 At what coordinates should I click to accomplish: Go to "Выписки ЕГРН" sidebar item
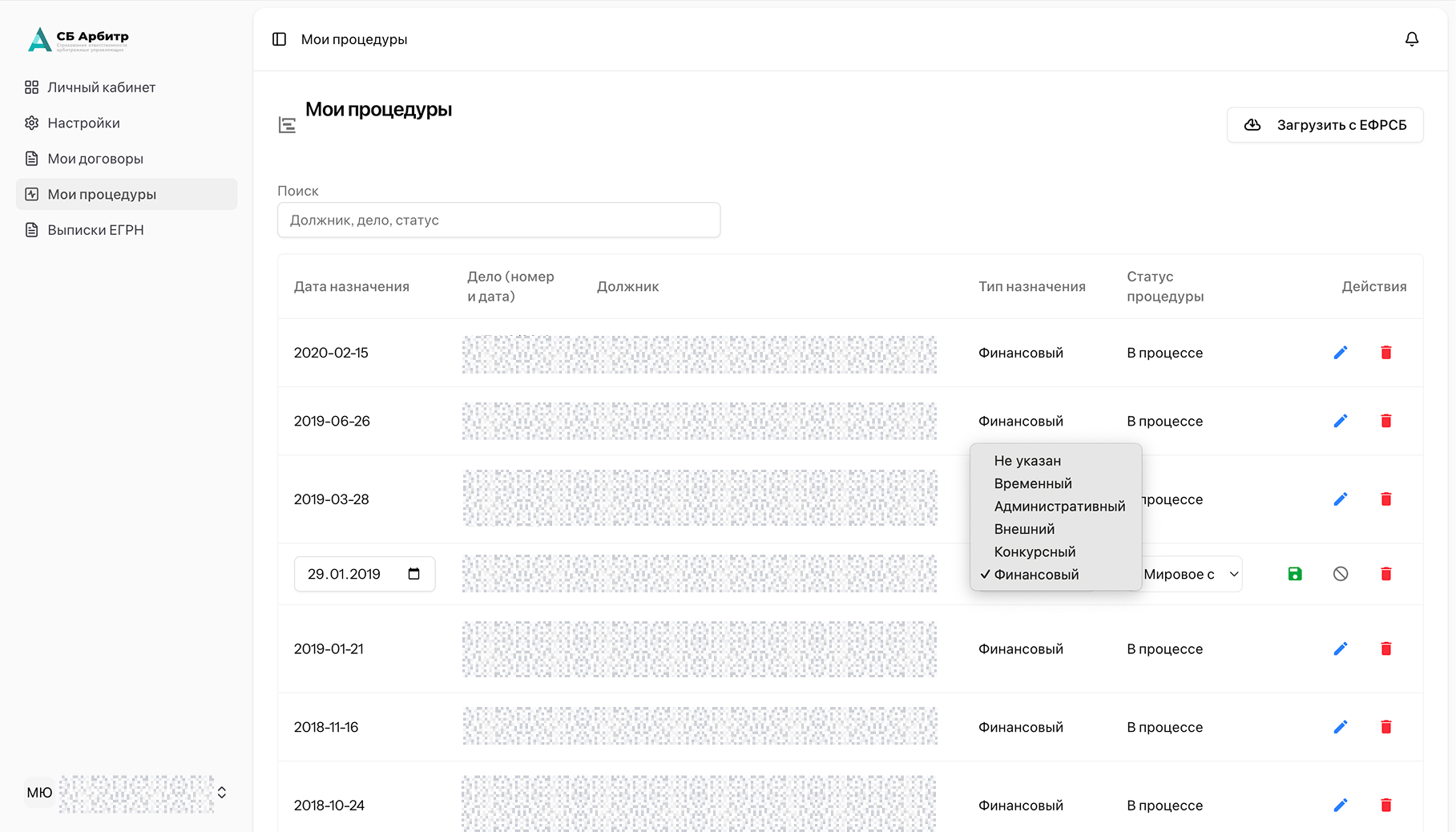(x=95, y=230)
